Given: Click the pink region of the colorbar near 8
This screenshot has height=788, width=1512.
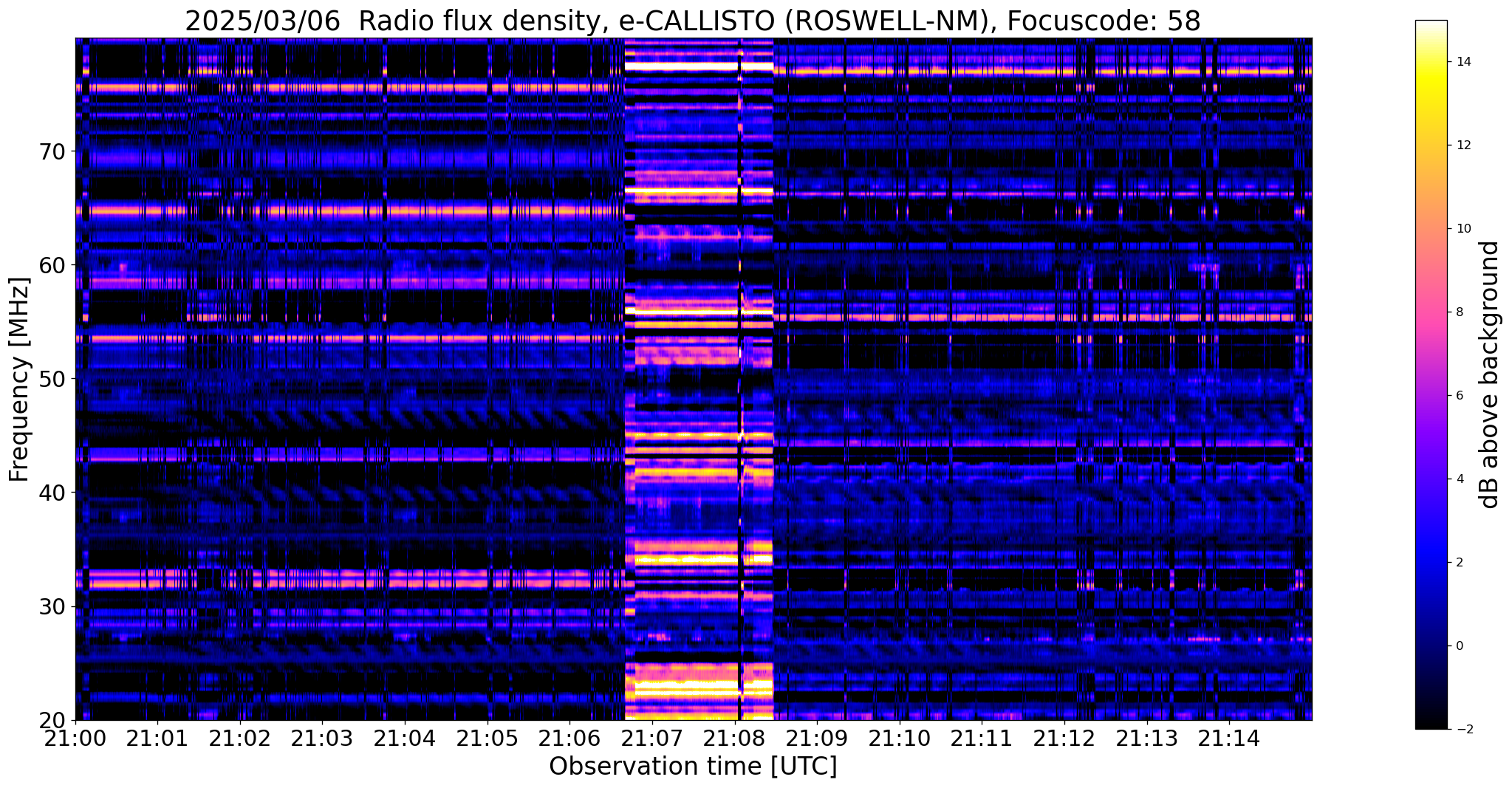Looking at the screenshot, I should [x=1431, y=312].
